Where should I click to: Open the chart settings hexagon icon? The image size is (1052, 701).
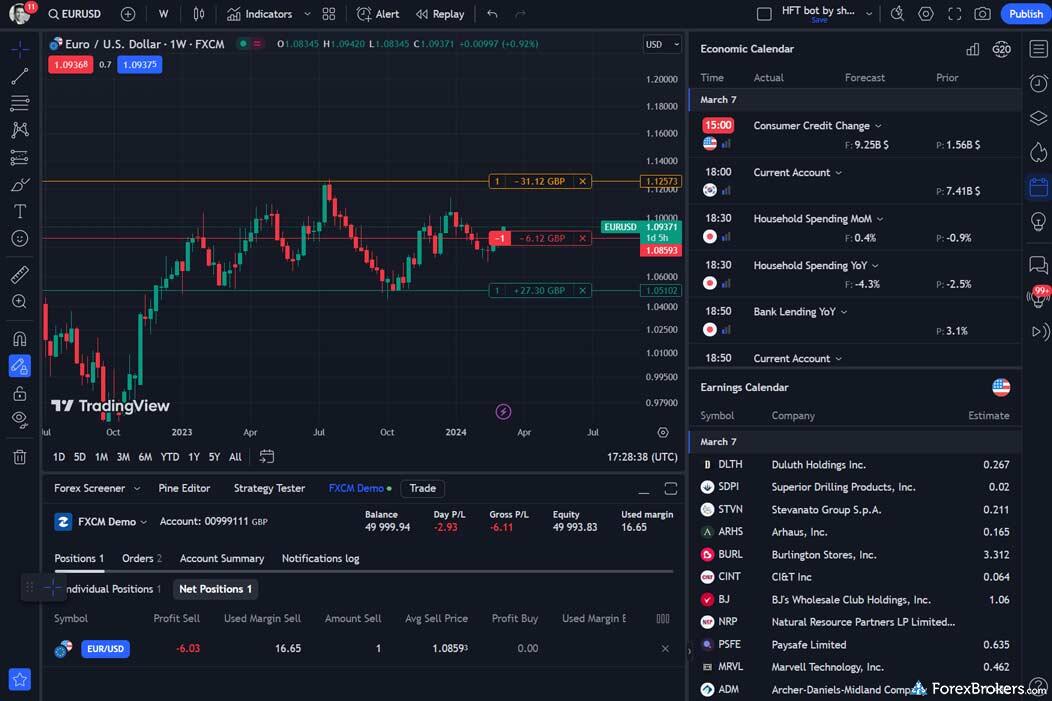pyautogui.click(x=926, y=14)
